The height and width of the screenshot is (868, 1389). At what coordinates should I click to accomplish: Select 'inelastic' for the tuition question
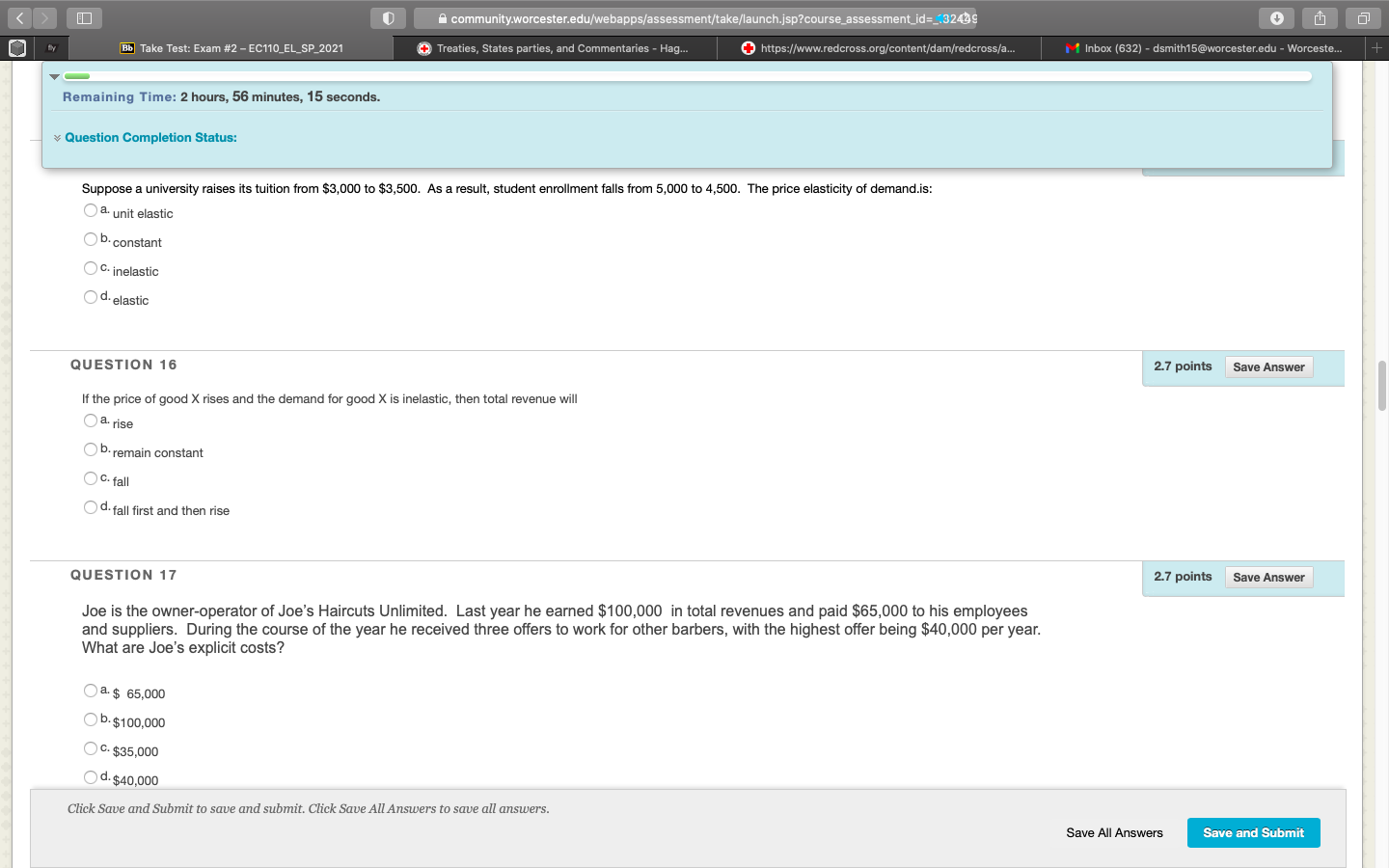tap(90, 268)
